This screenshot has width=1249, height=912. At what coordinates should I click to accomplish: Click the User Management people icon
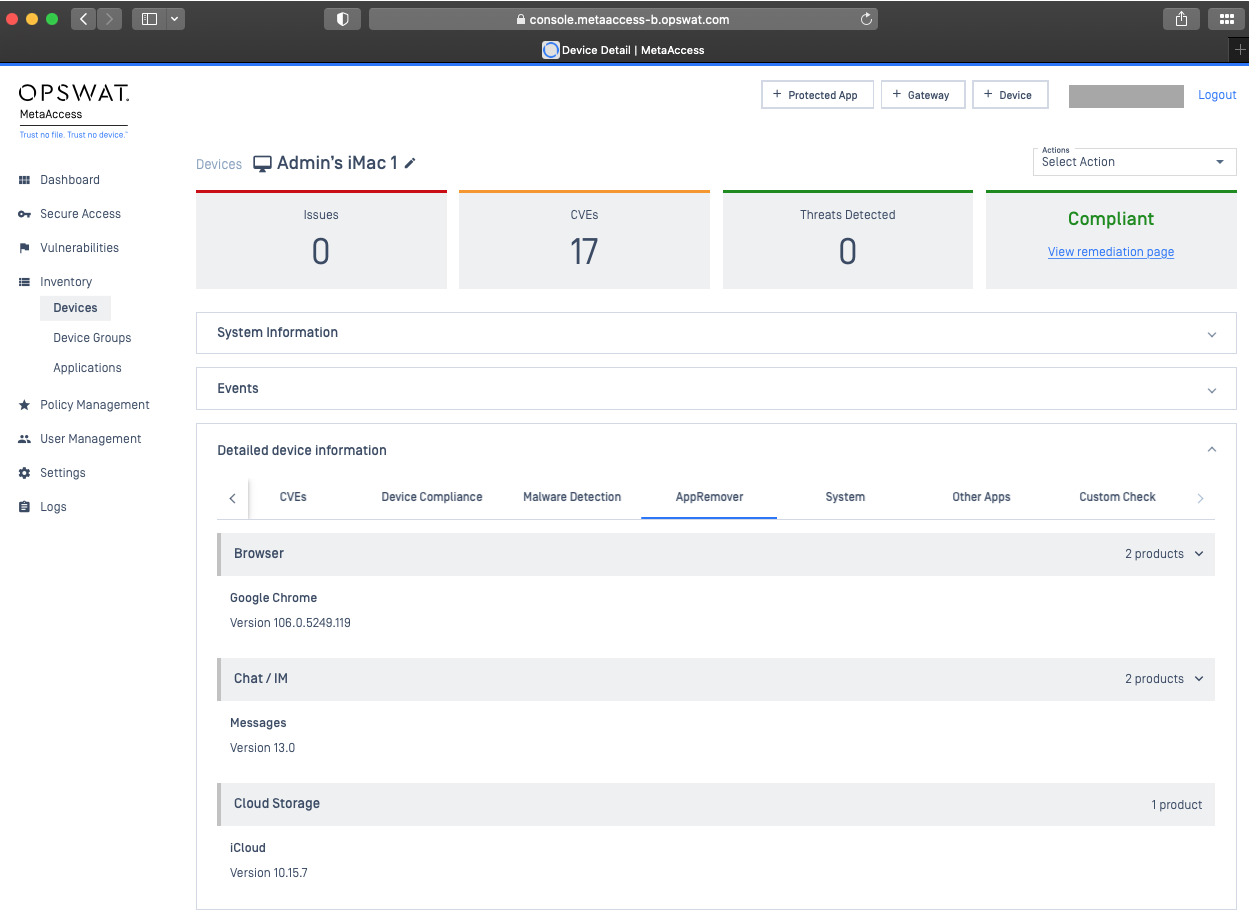pyautogui.click(x=25, y=439)
